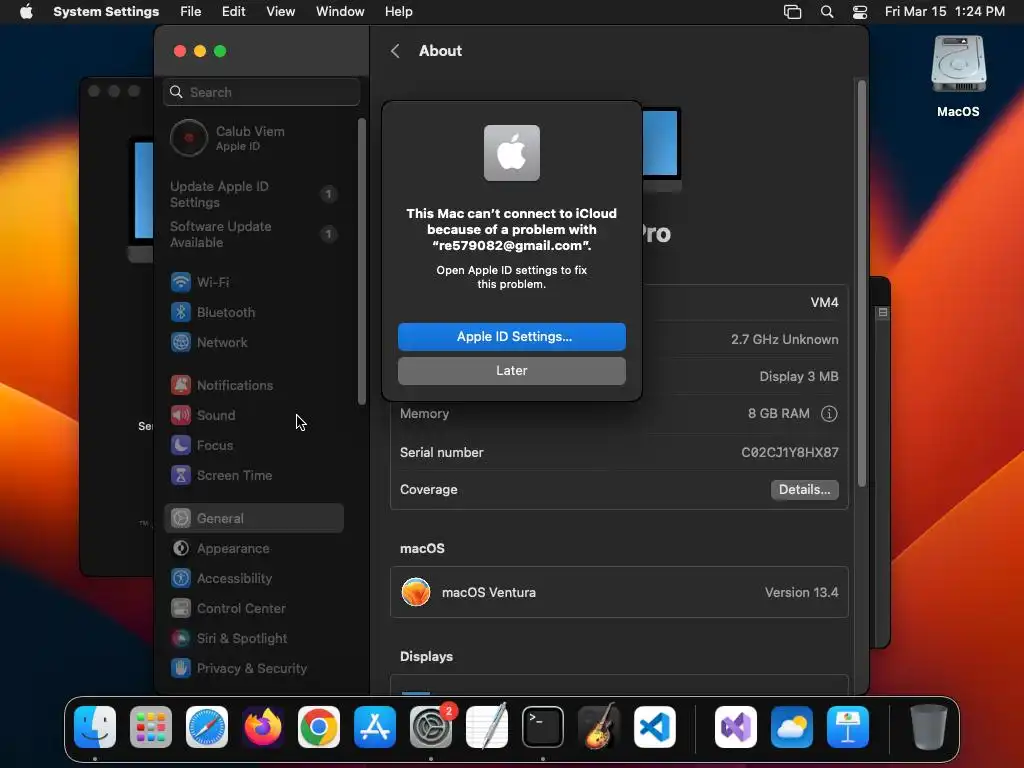
Task: Open Spotlight search in menu bar
Action: click(x=827, y=12)
